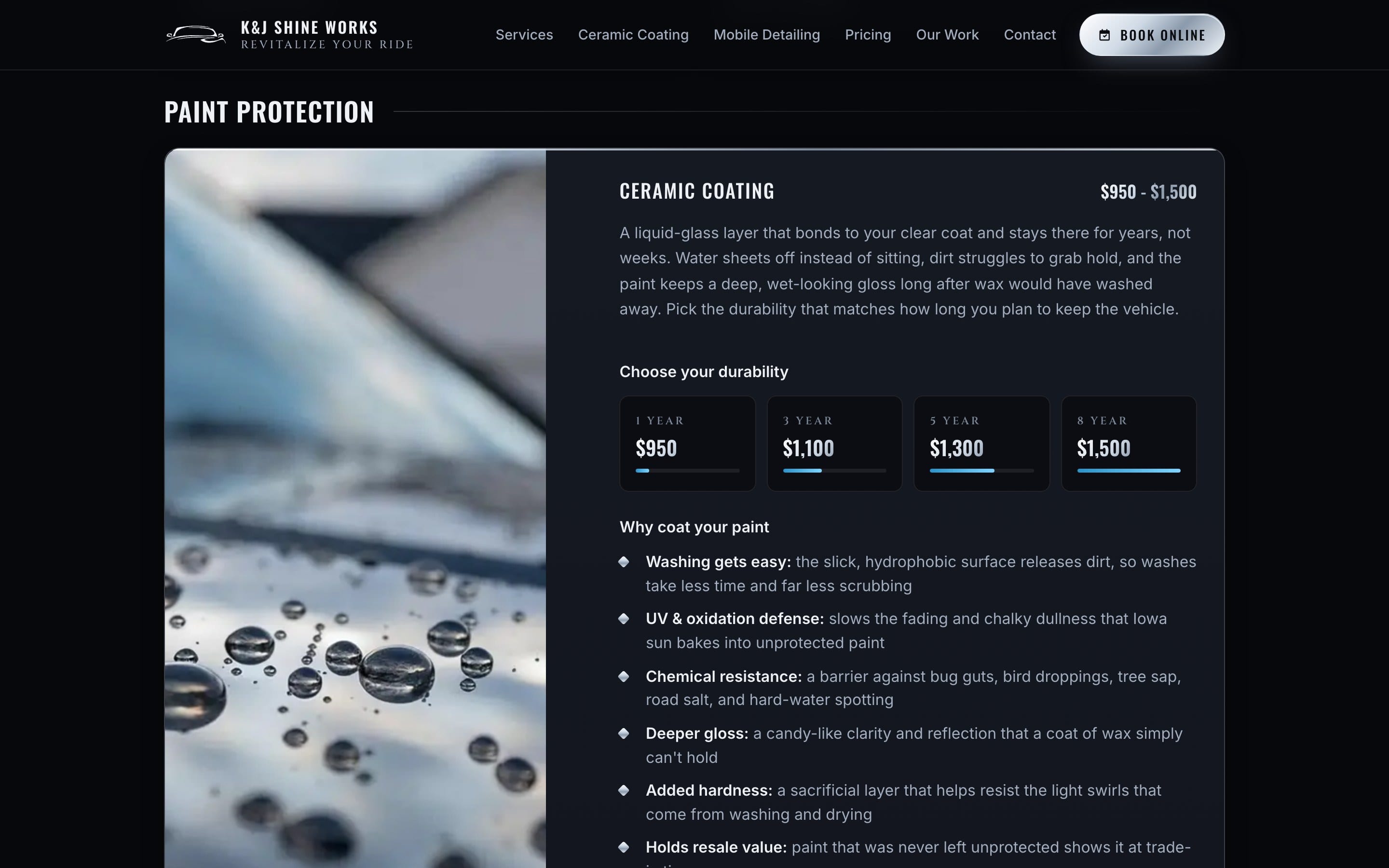Click the 8 Year durability progress bar
The image size is (1389, 868).
click(x=1129, y=471)
